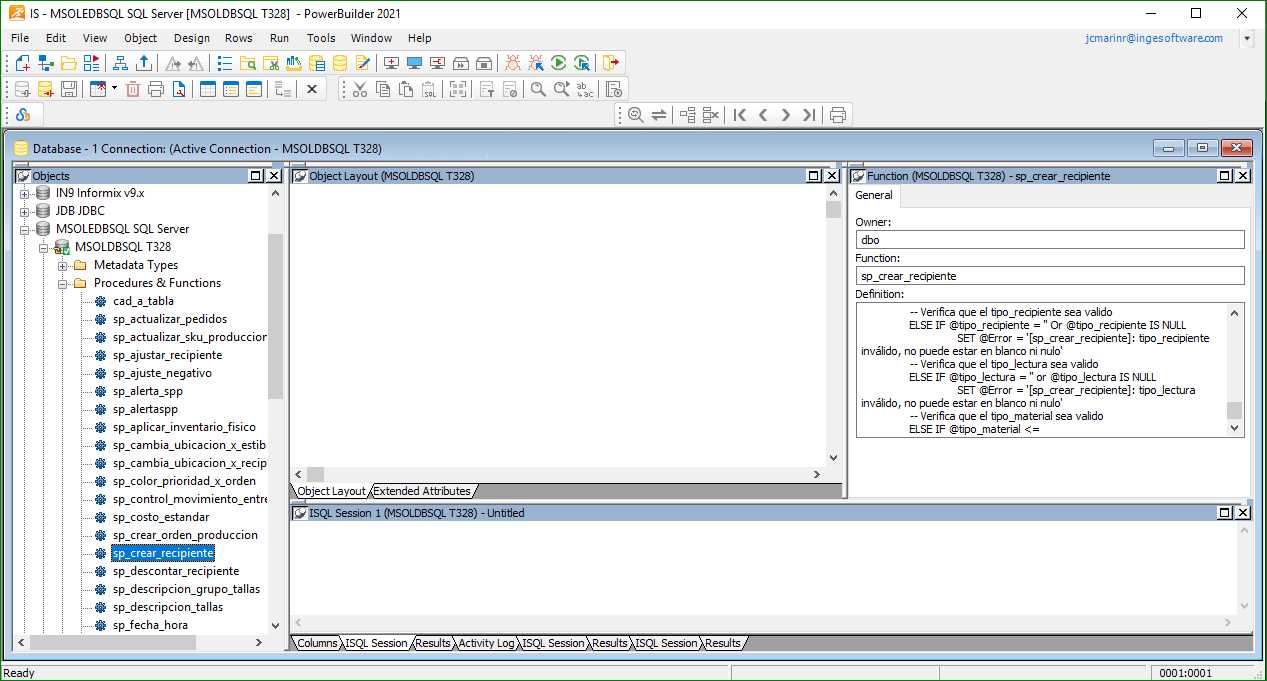Open the Design menu
The width and height of the screenshot is (1267, 681).
(191, 38)
